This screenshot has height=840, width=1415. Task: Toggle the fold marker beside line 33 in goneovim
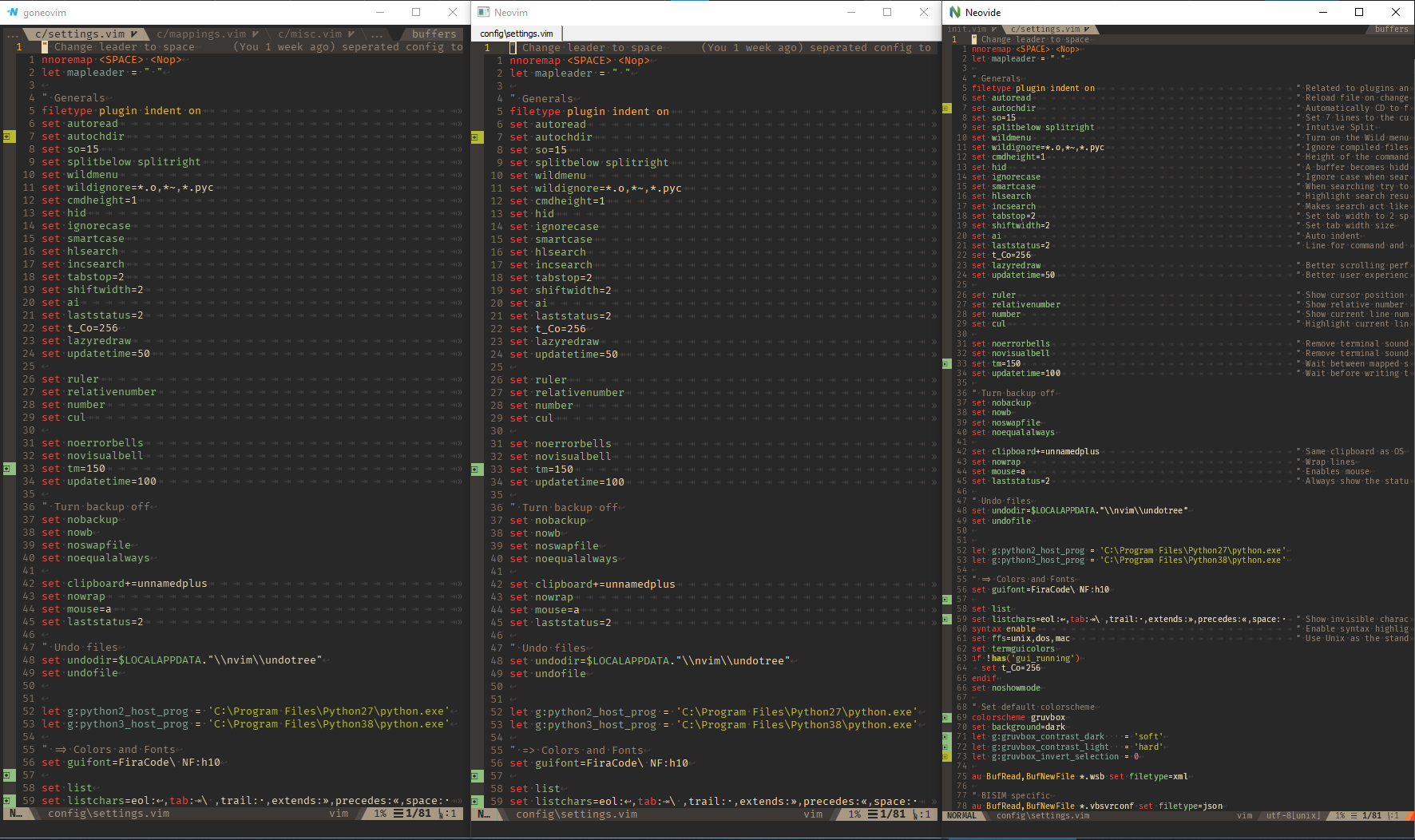tap(9, 468)
